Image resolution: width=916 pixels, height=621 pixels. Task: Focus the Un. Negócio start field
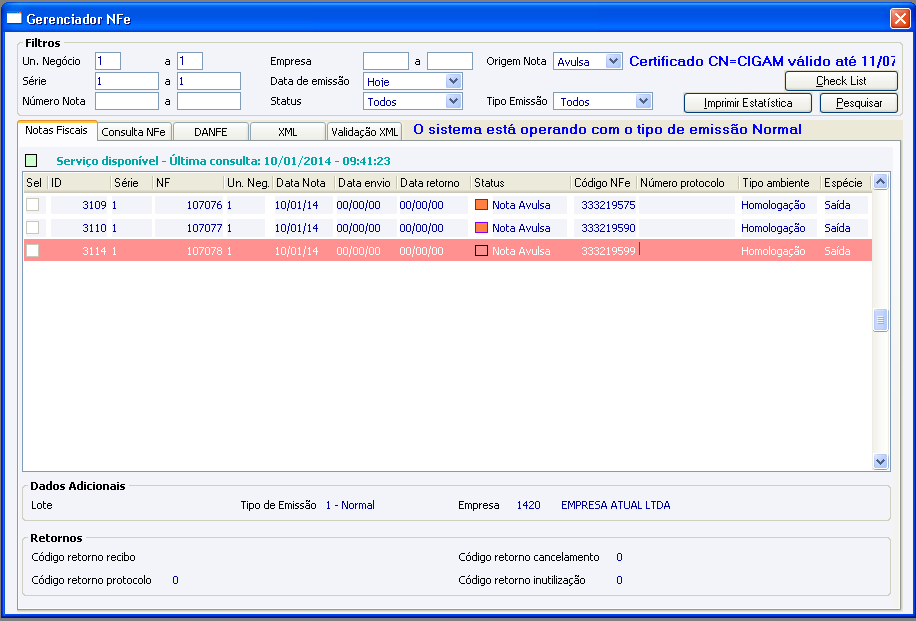pyautogui.click(x=108, y=61)
